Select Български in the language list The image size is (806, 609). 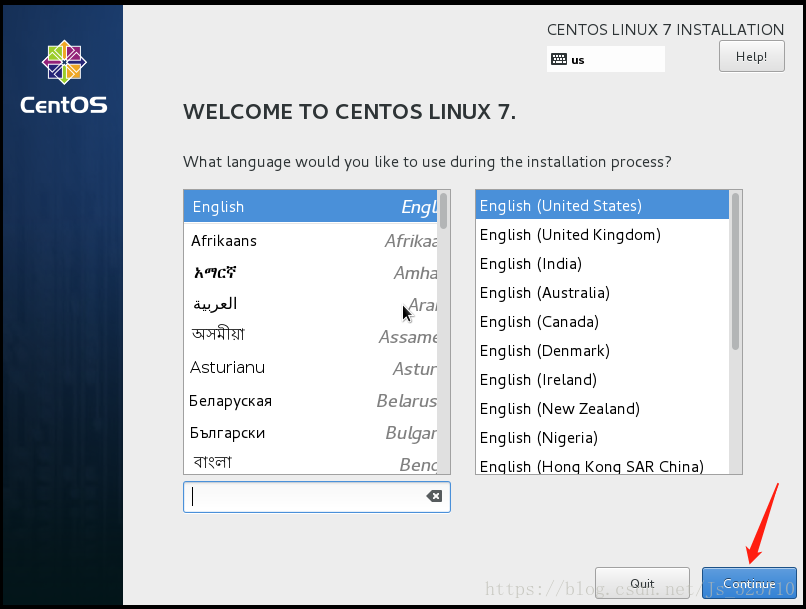click(310, 433)
